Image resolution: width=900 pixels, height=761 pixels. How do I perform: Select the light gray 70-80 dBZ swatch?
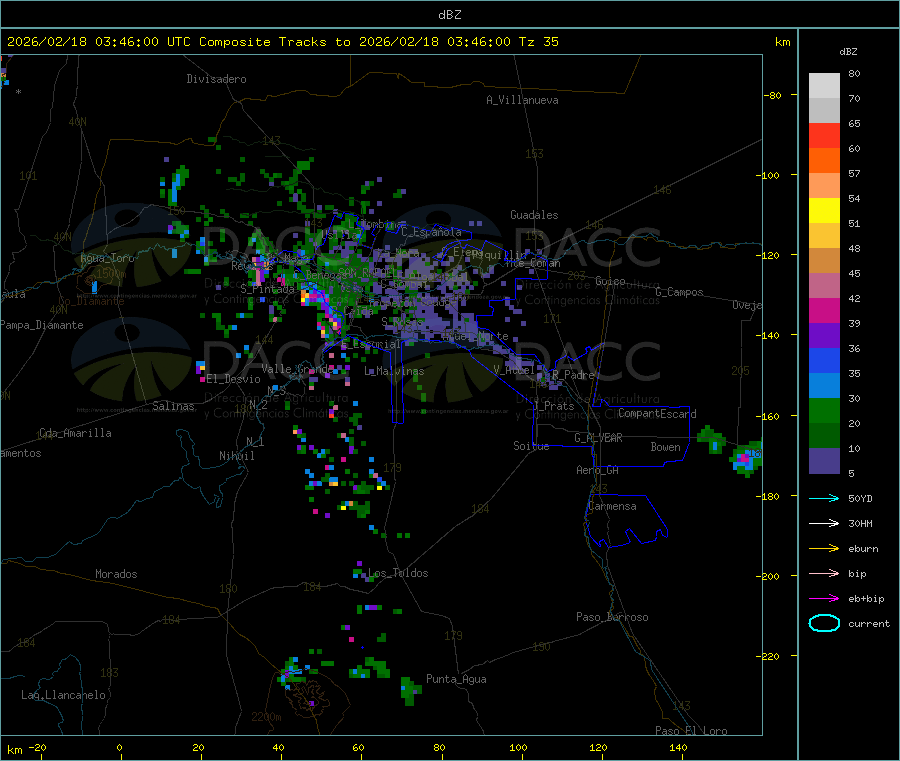(x=824, y=86)
